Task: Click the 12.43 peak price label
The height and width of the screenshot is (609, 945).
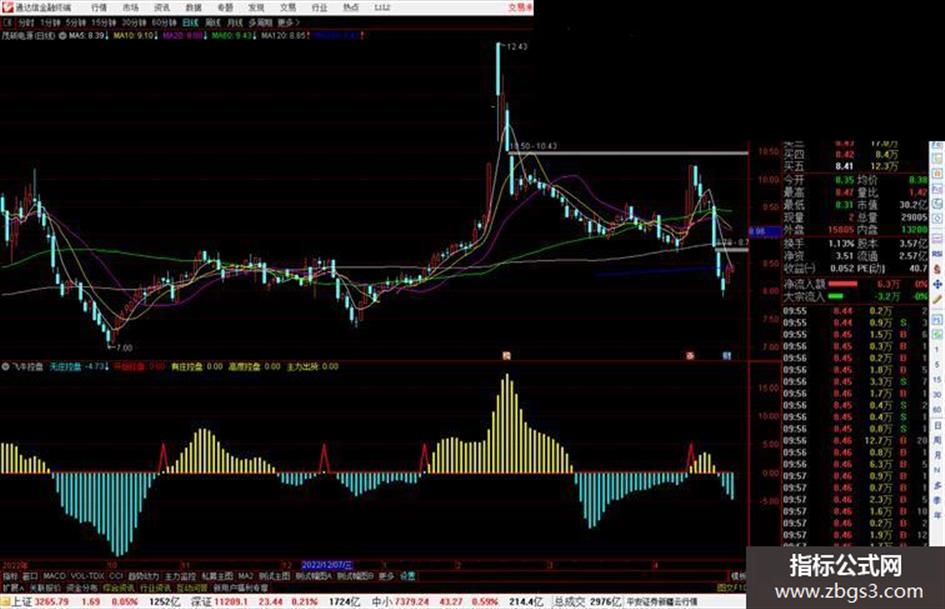Action: point(517,46)
